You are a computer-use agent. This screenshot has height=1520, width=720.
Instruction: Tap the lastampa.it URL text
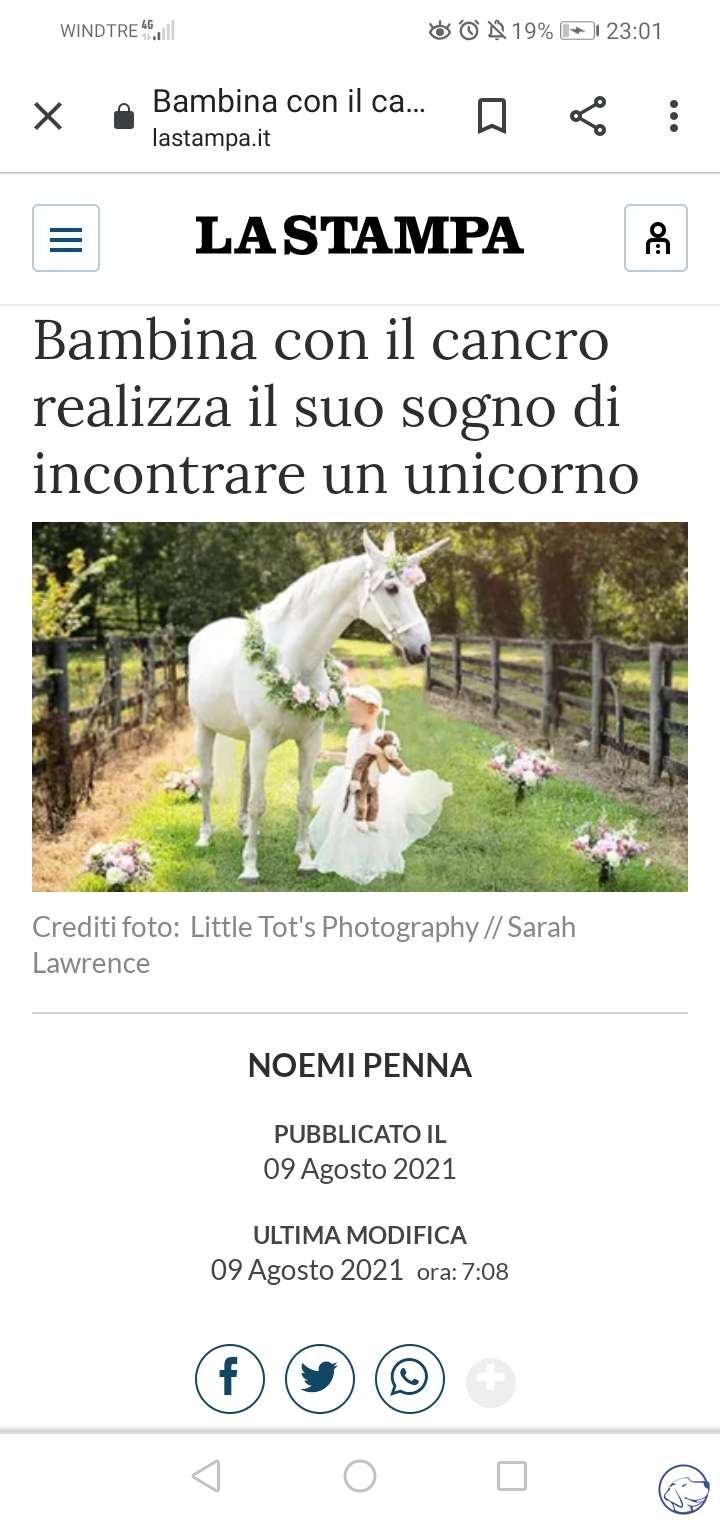coord(211,138)
